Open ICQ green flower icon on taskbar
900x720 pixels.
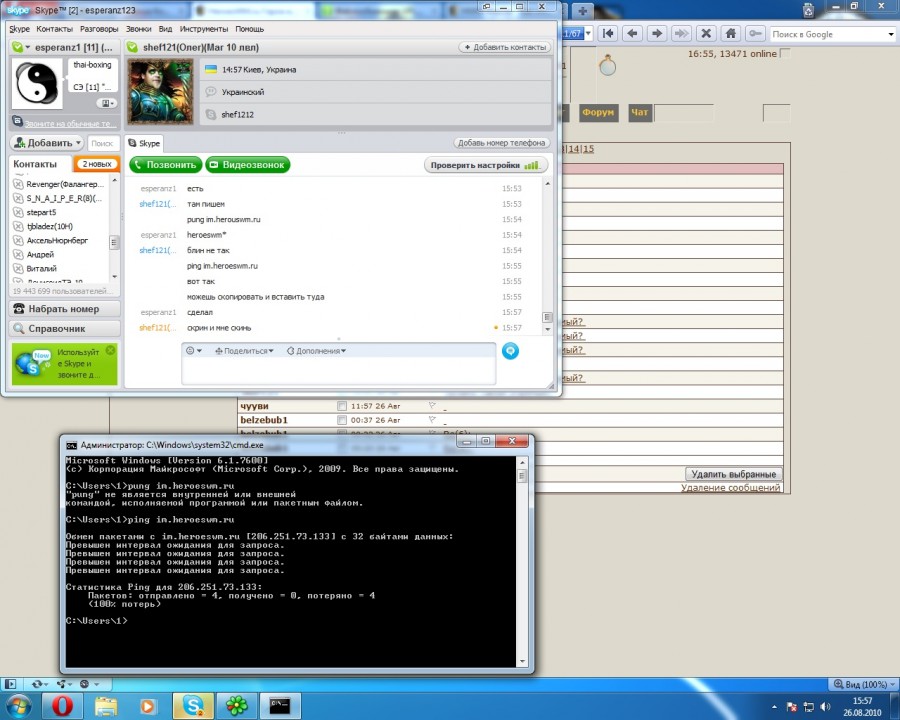click(236, 706)
